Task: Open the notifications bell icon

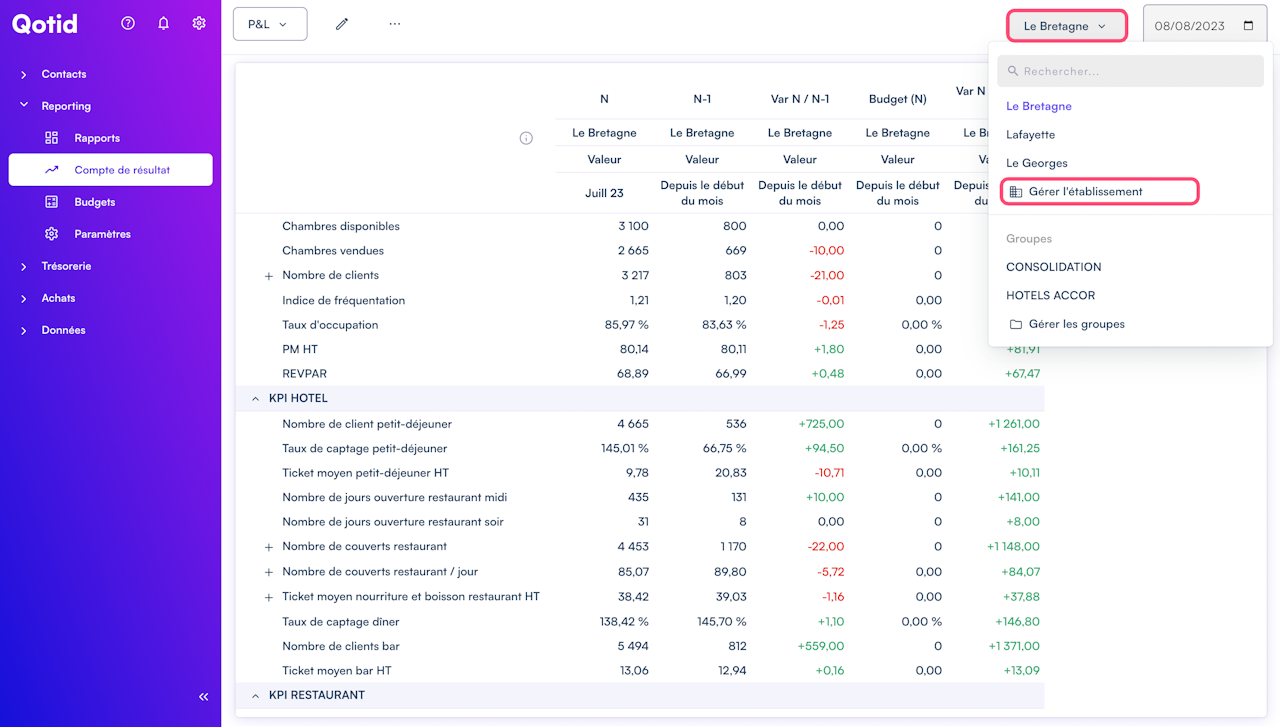Action: click(x=164, y=23)
